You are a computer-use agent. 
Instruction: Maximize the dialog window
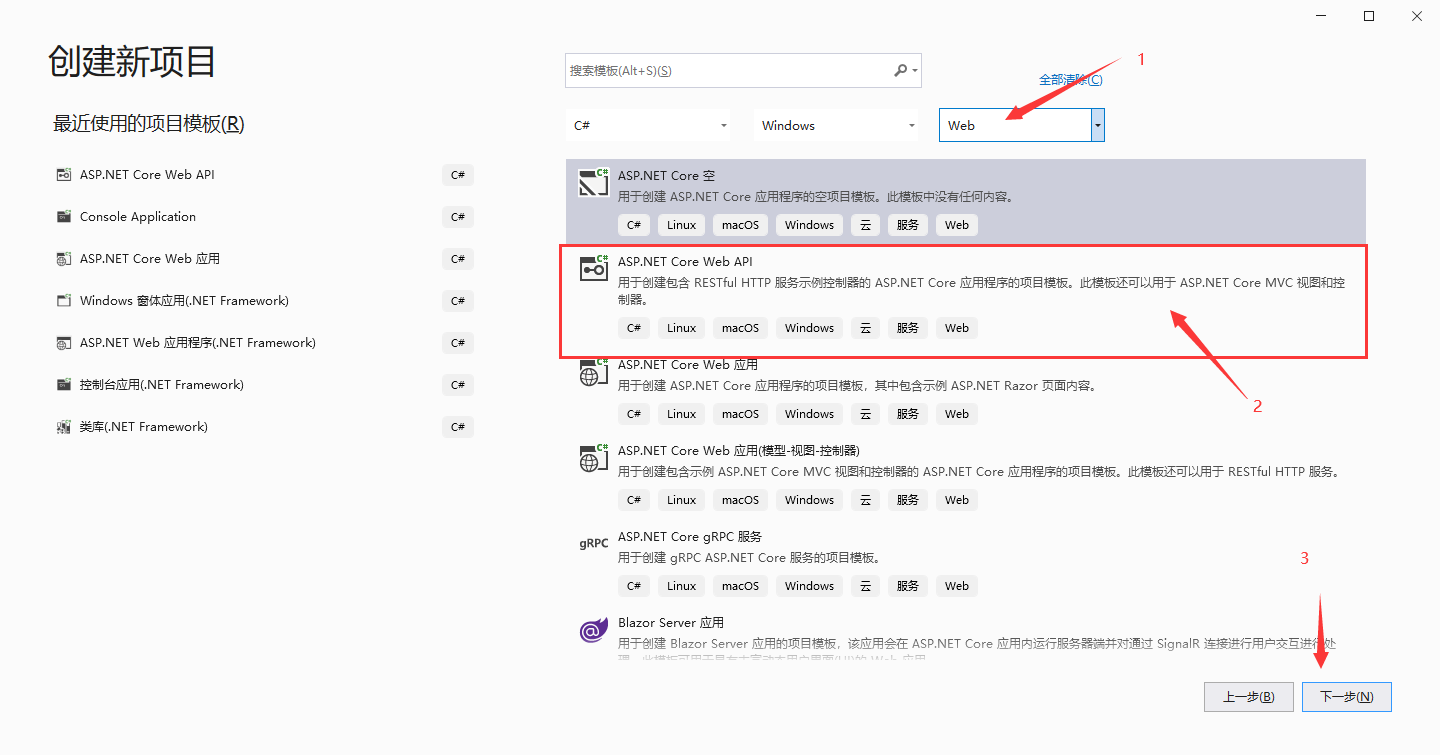(x=1369, y=16)
